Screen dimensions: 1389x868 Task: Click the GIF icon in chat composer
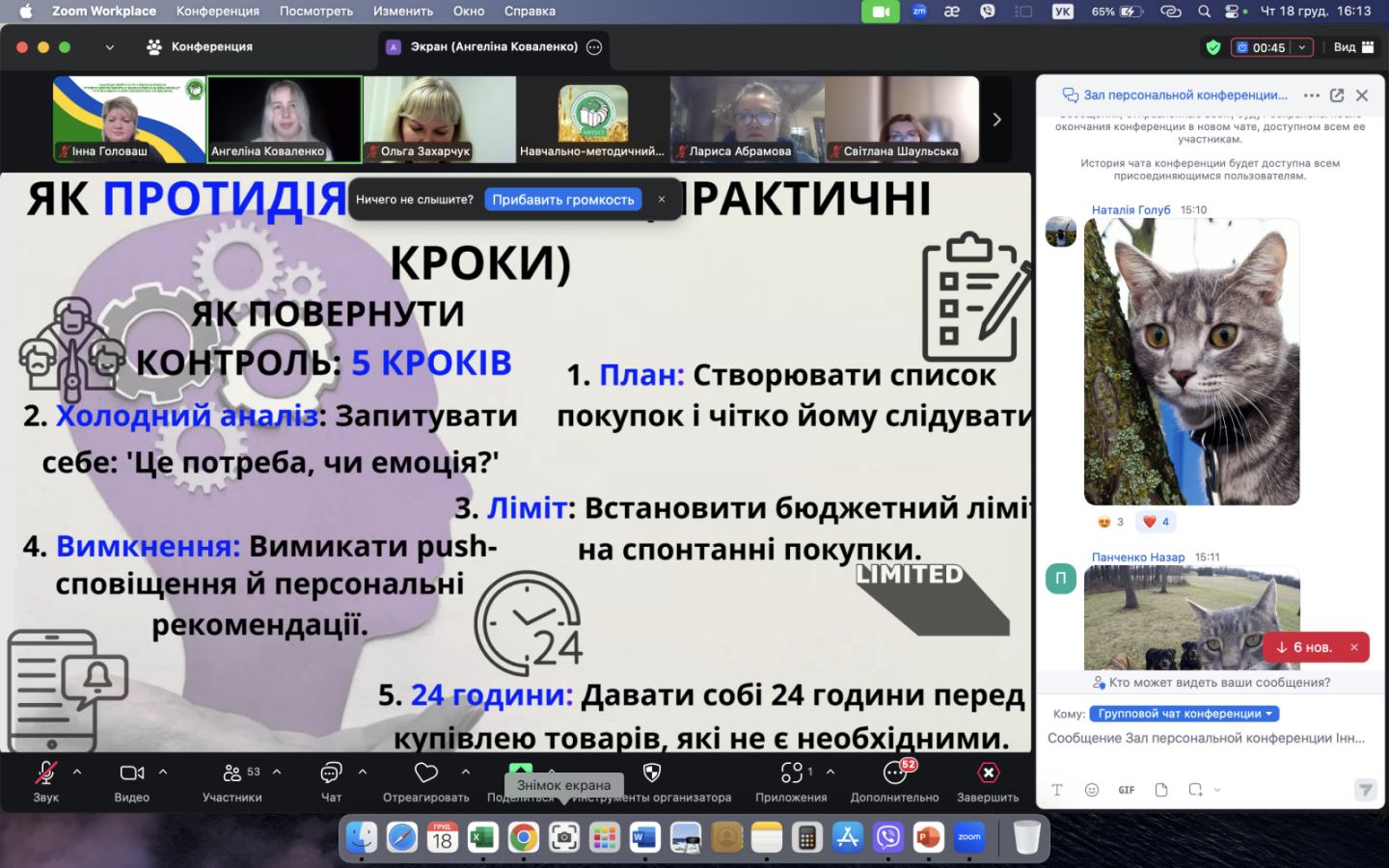tap(1126, 790)
